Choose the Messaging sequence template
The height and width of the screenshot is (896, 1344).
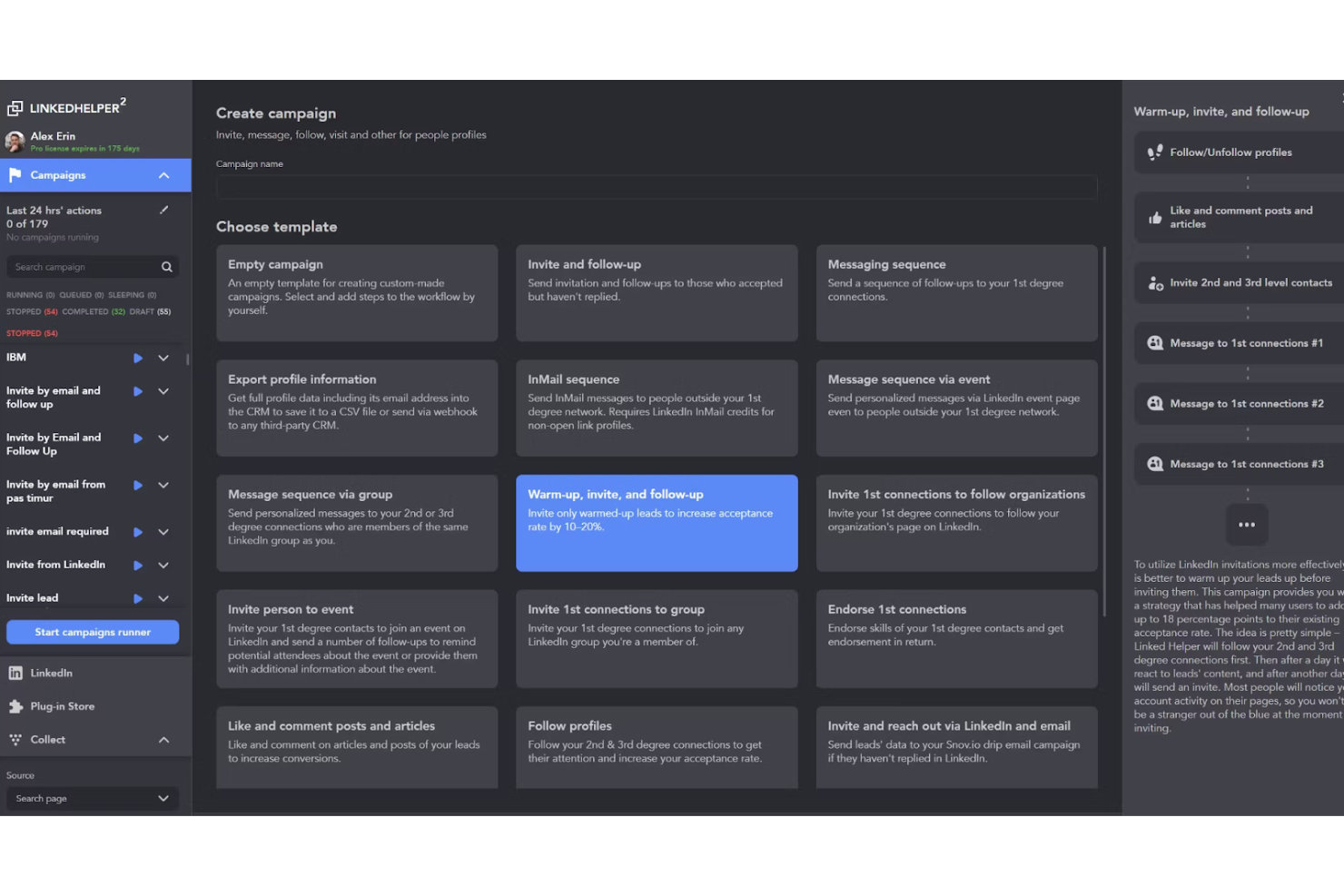(x=957, y=293)
